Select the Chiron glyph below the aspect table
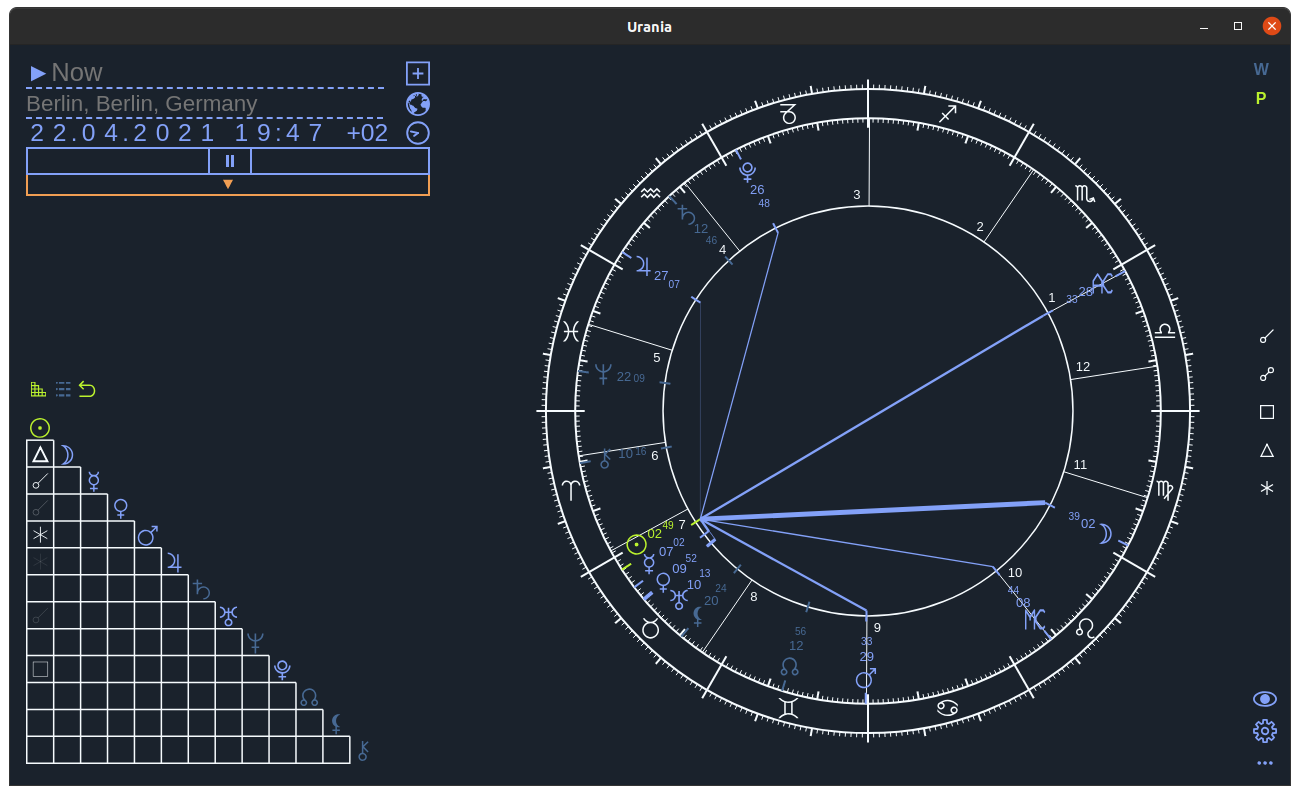This screenshot has height=795, width=1300. [x=364, y=750]
